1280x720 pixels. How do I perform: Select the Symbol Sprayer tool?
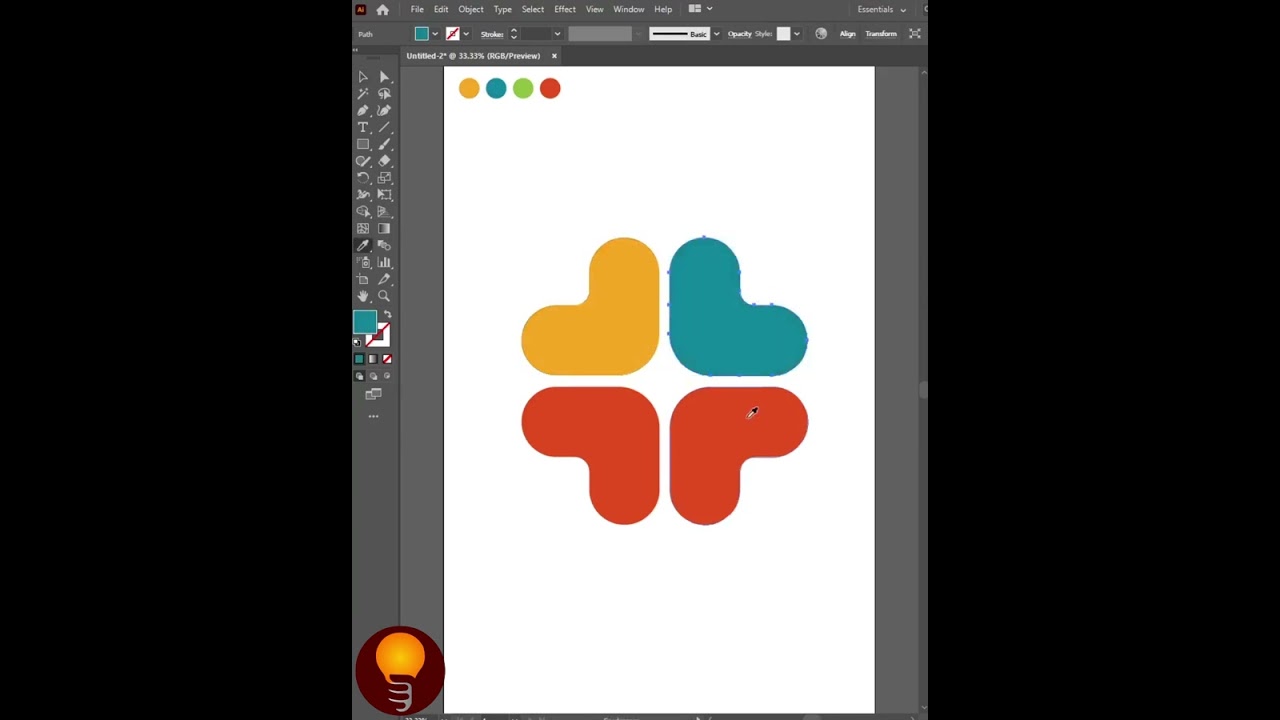(363, 263)
